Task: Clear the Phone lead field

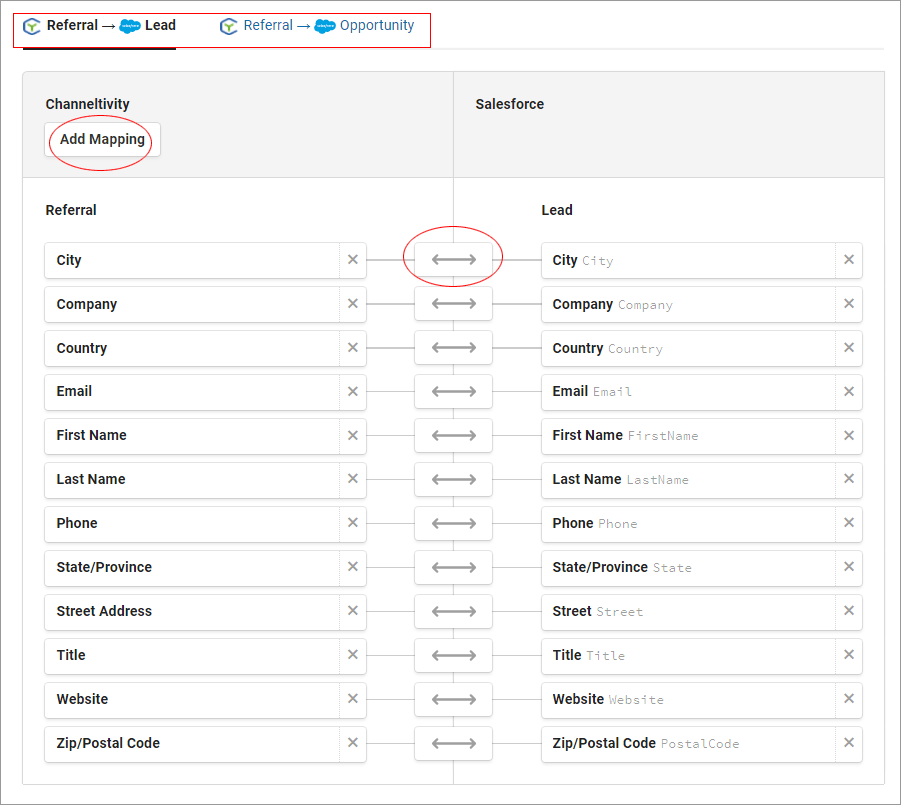Action: pos(849,523)
